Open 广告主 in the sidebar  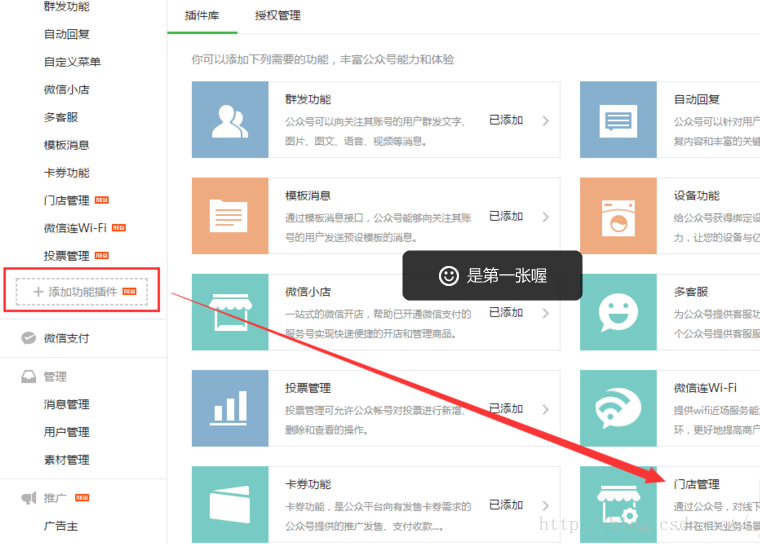(61, 526)
